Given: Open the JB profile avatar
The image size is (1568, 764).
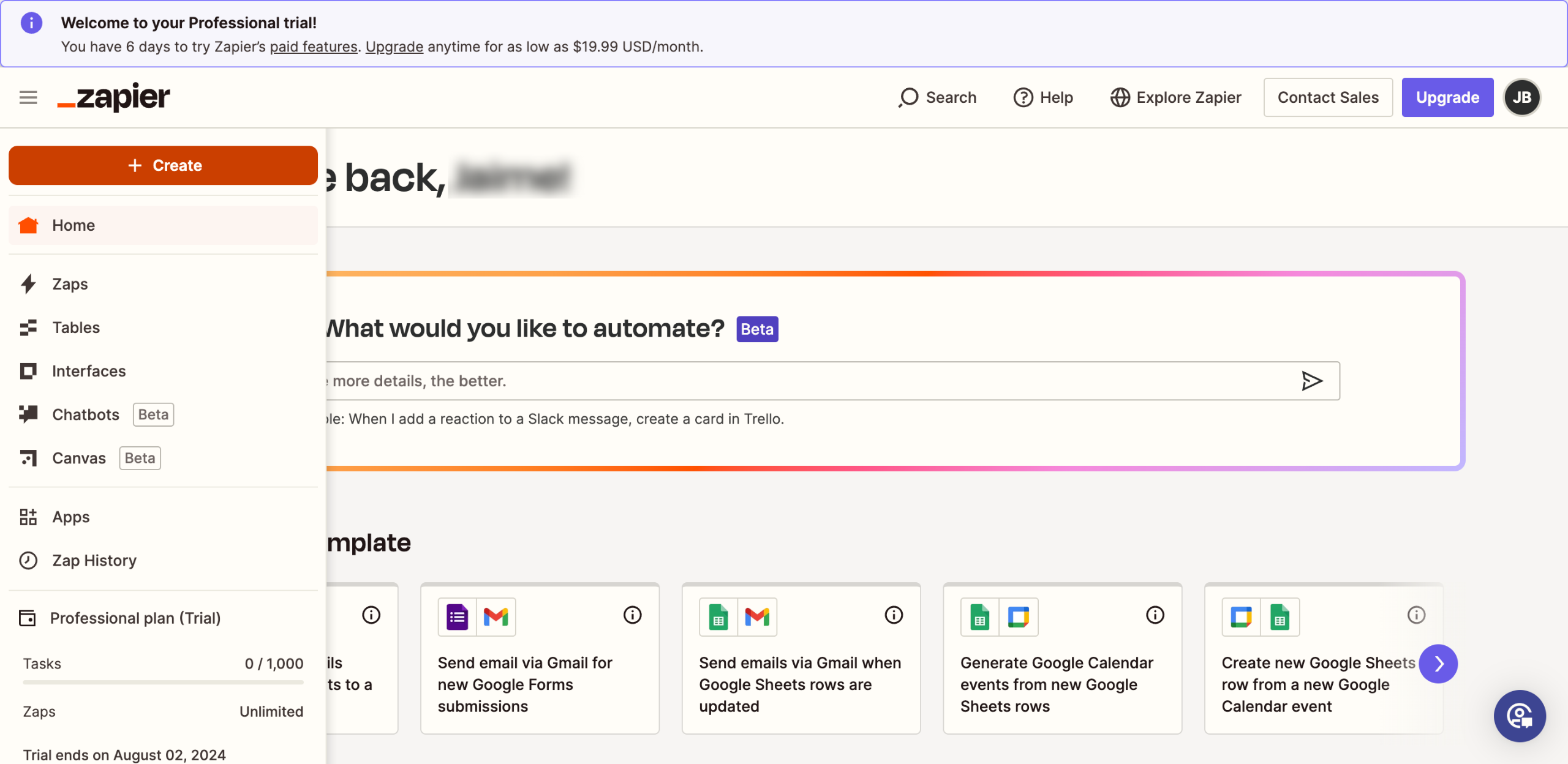Looking at the screenshot, I should pos(1521,97).
